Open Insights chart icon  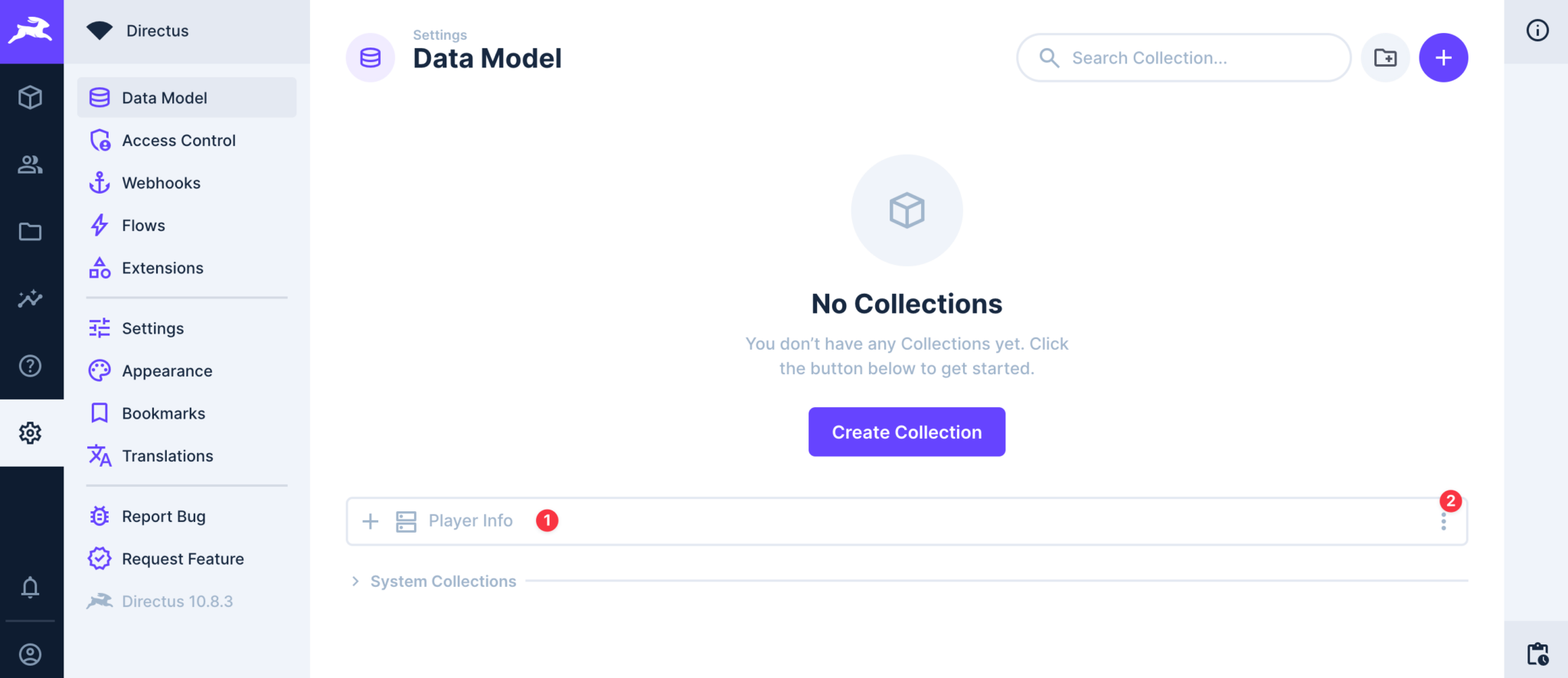[x=31, y=298]
